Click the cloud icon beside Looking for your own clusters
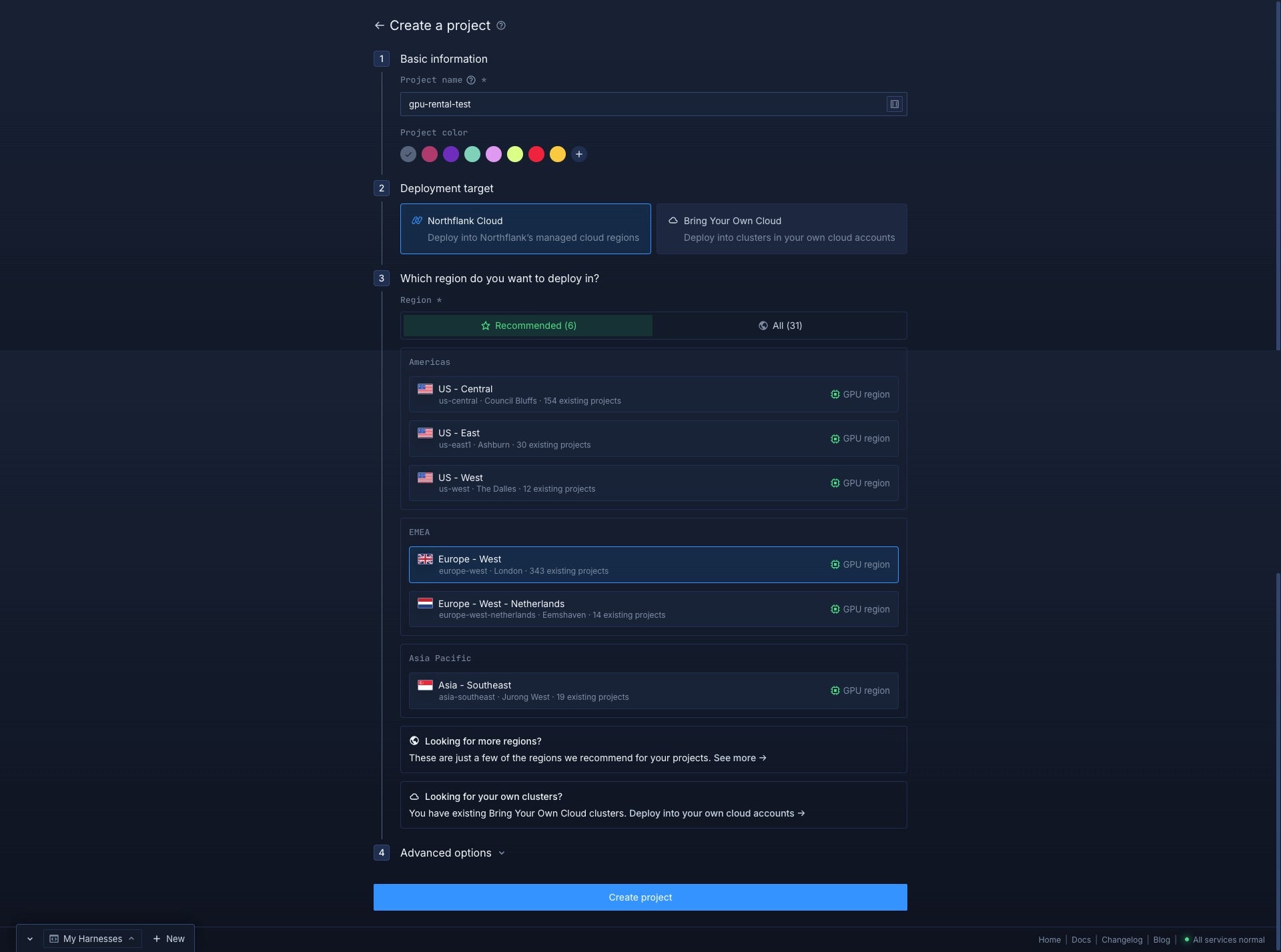This screenshot has height=952, width=1281. pos(414,797)
